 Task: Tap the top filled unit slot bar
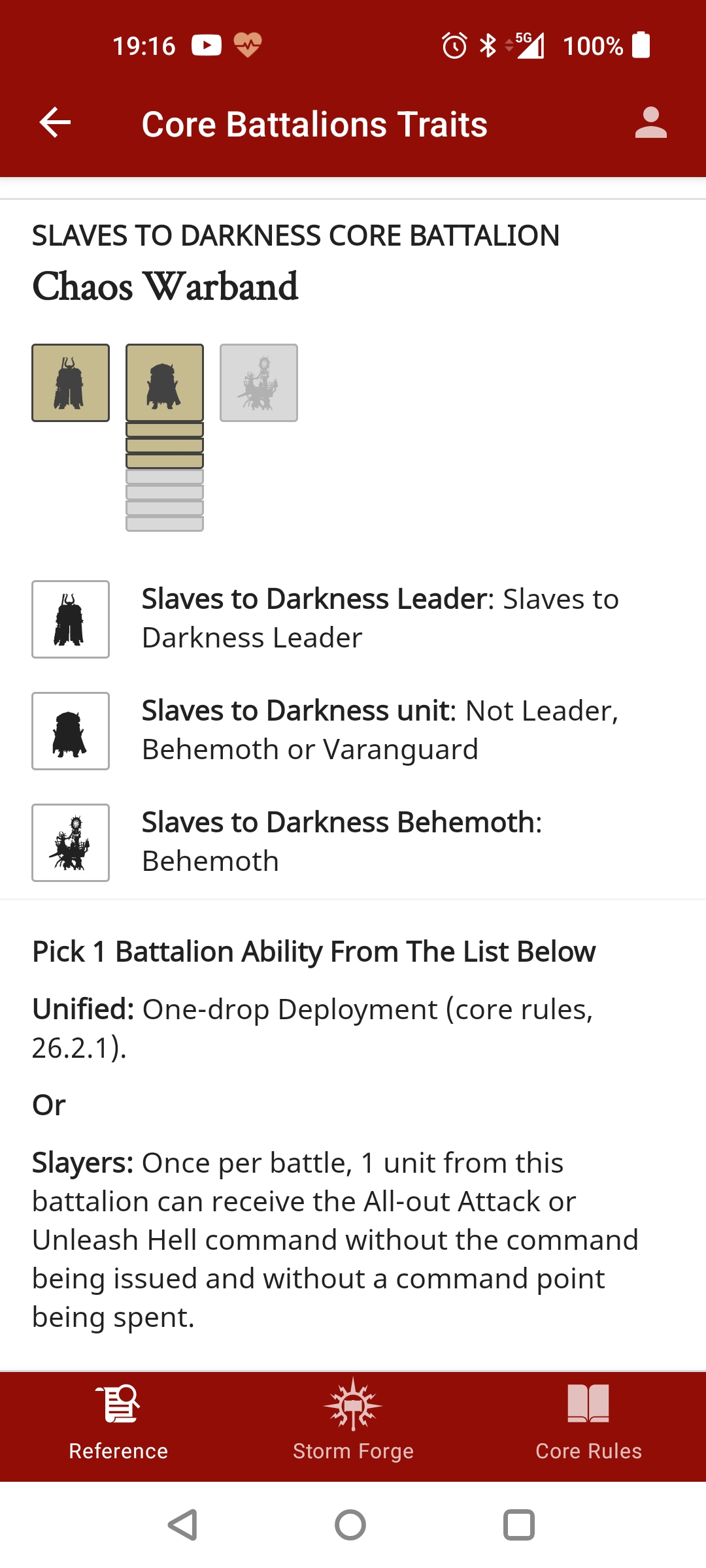[x=165, y=430]
